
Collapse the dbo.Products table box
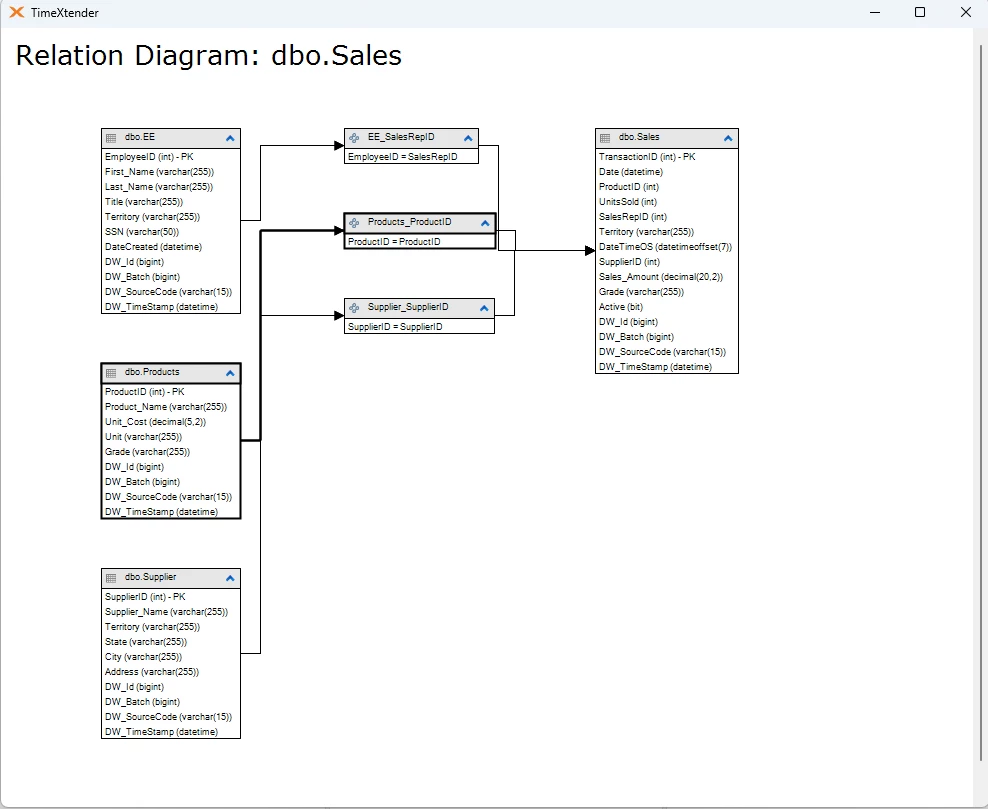pos(230,373)
